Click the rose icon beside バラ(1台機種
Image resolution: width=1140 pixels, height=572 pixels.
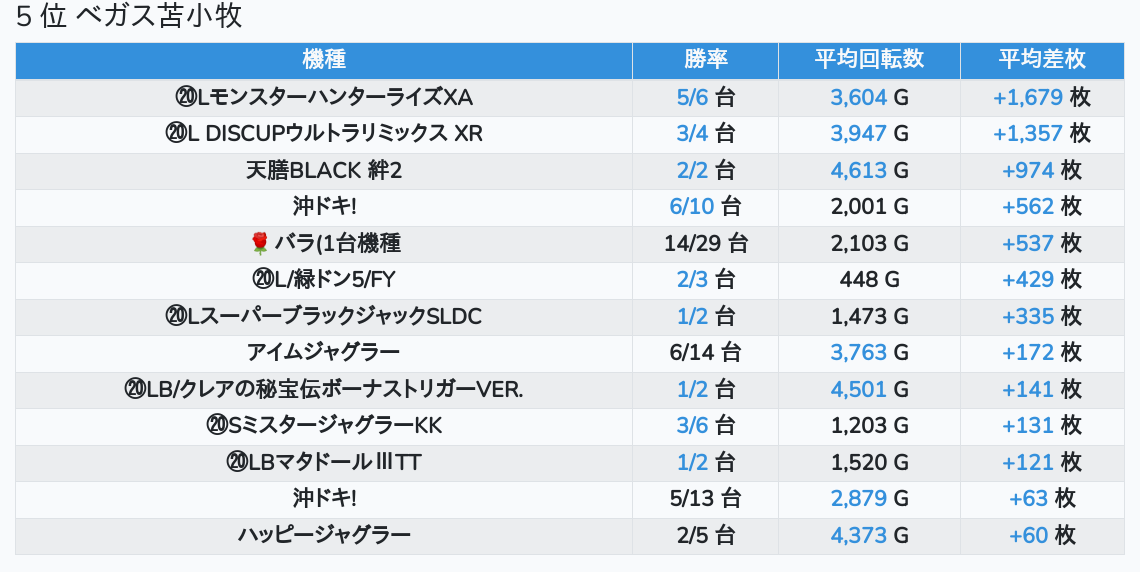pos(260,243)
